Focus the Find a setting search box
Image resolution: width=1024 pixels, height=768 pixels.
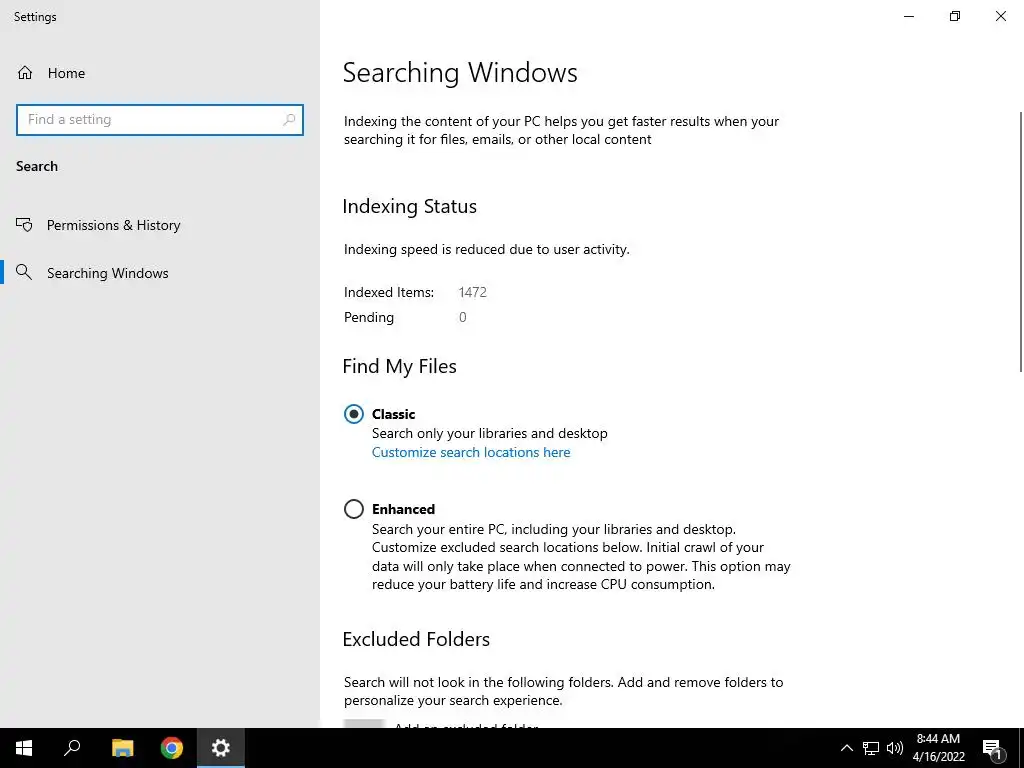tap(160, 120)
